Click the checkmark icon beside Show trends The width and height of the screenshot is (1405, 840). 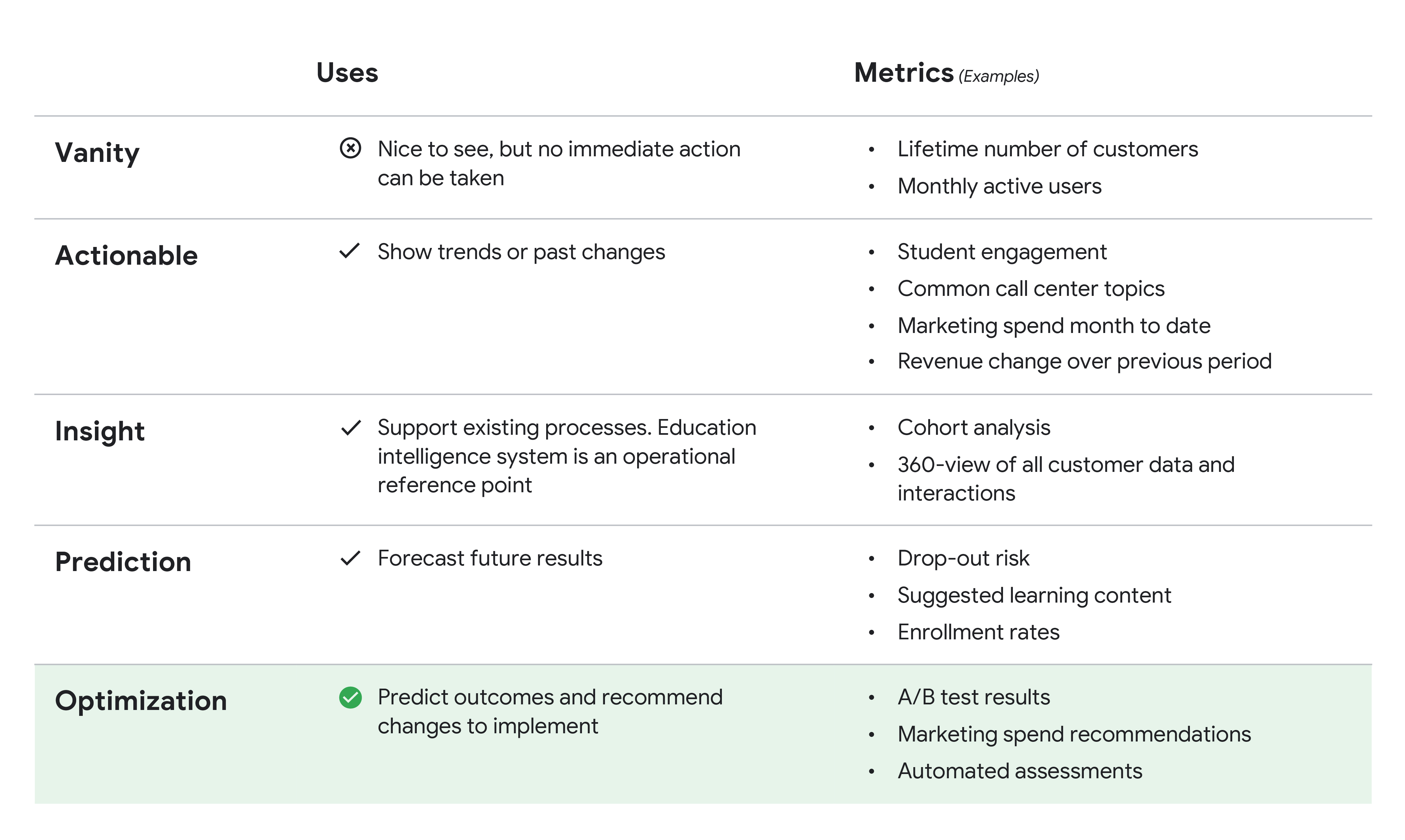350,251
